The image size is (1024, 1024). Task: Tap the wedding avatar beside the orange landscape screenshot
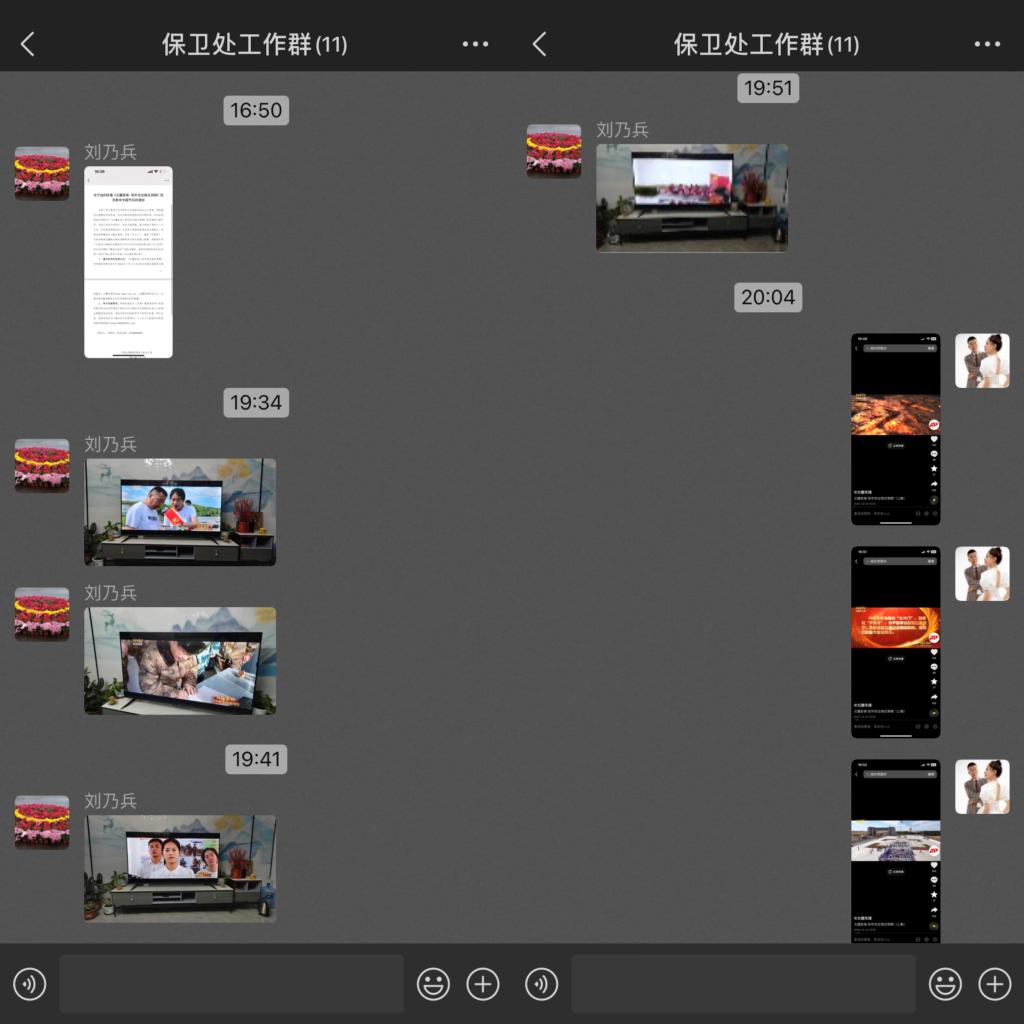click(x=982, y=360)
